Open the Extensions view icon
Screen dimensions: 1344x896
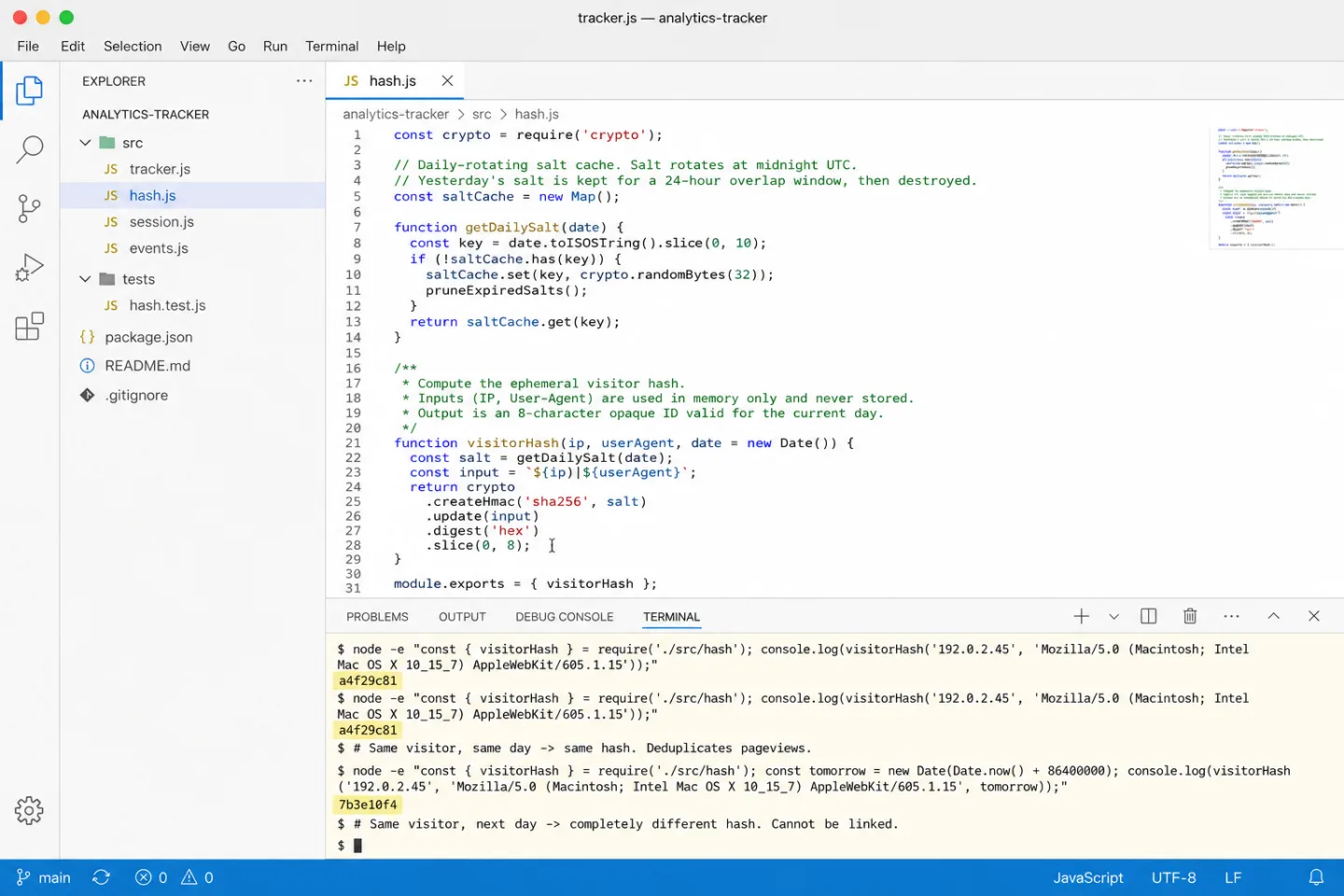[30, 327]
